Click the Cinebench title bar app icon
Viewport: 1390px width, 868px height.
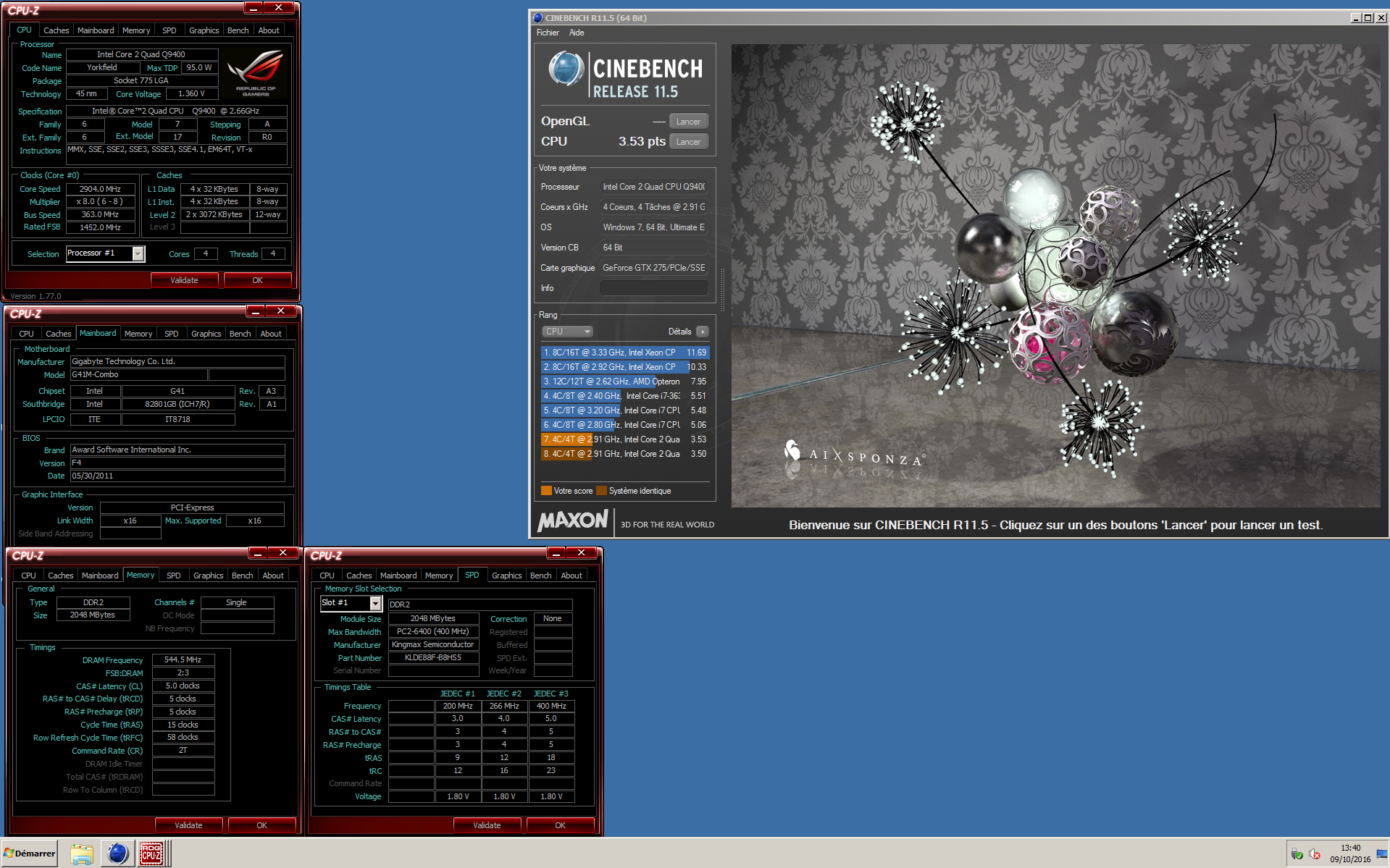537,18
